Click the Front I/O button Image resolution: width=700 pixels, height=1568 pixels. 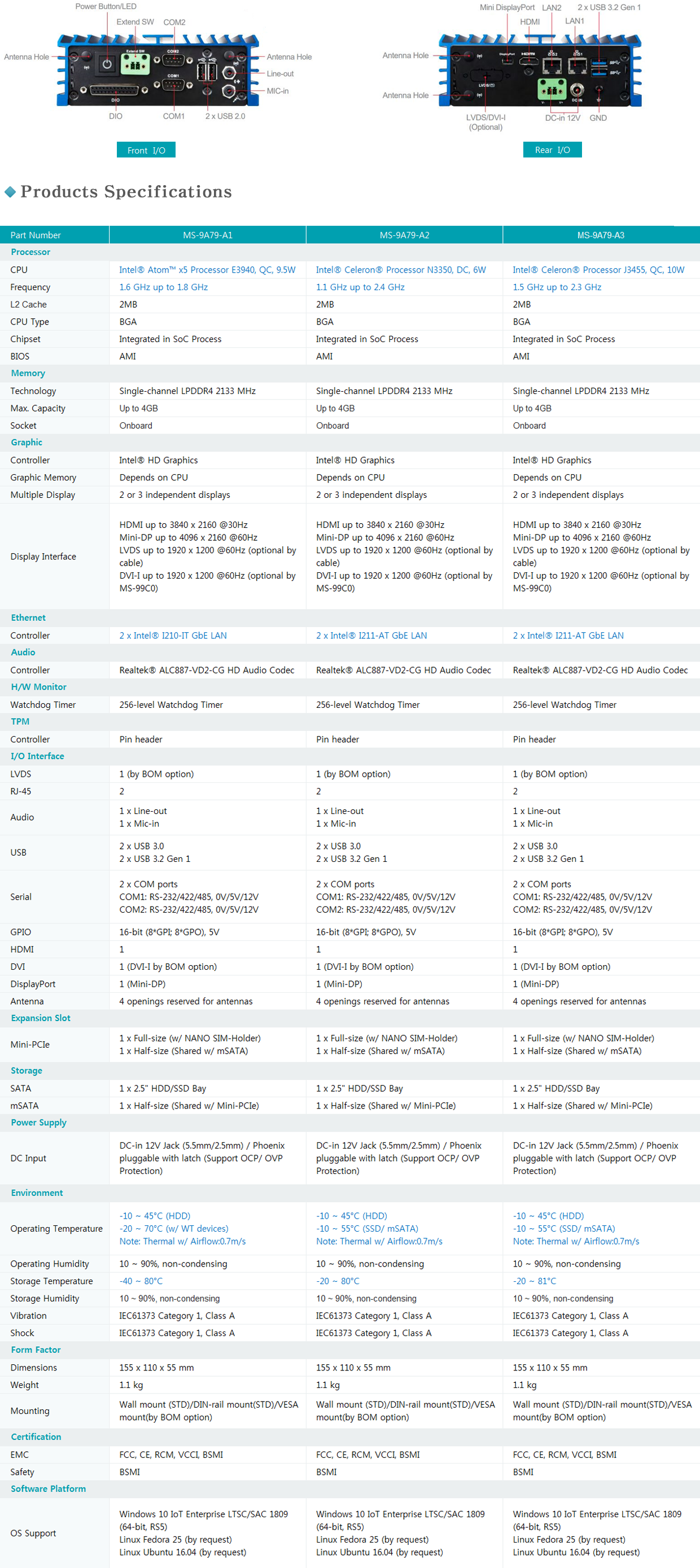coord(146,150)
